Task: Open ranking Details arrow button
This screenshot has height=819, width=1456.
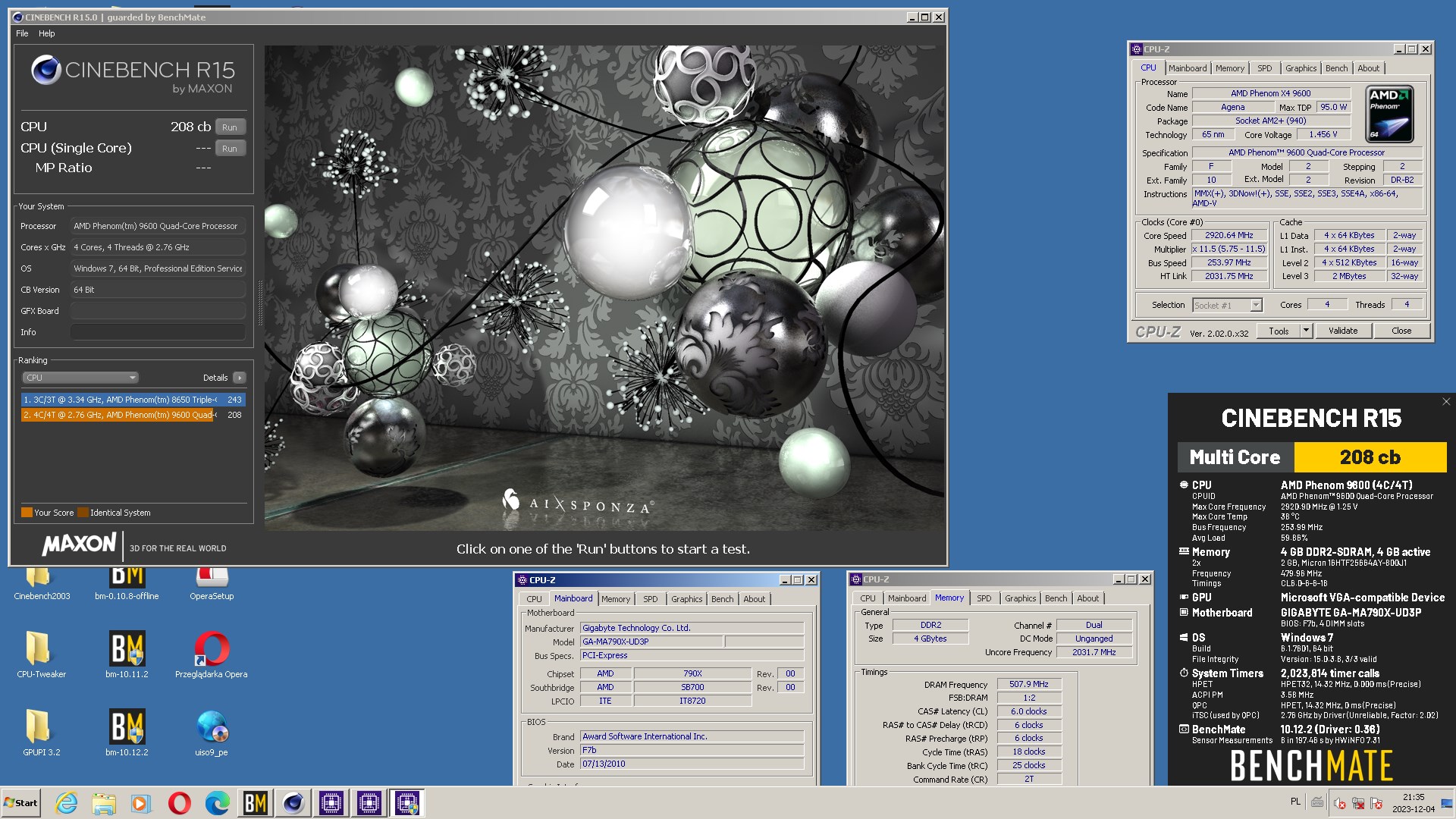Action: 240,378
